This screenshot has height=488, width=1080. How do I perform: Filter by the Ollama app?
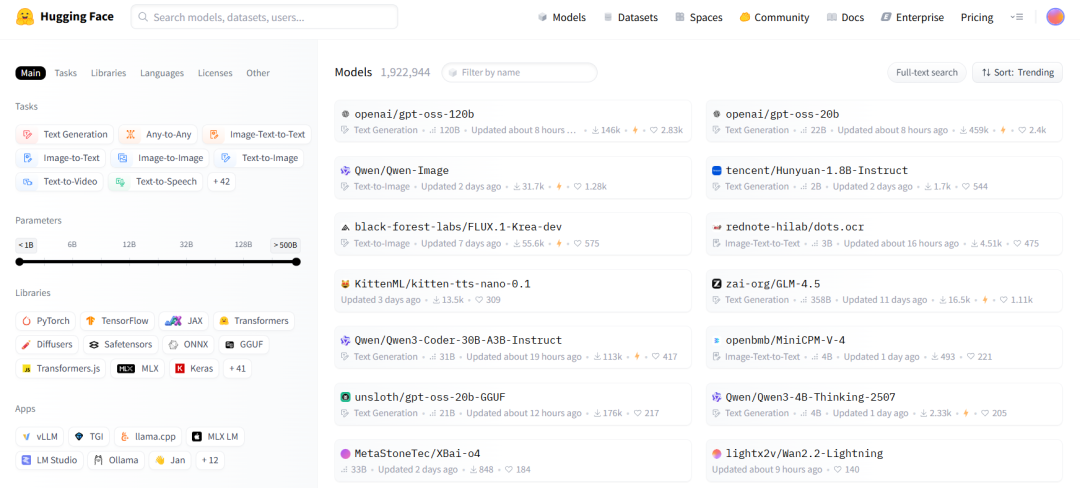(116, 460)
